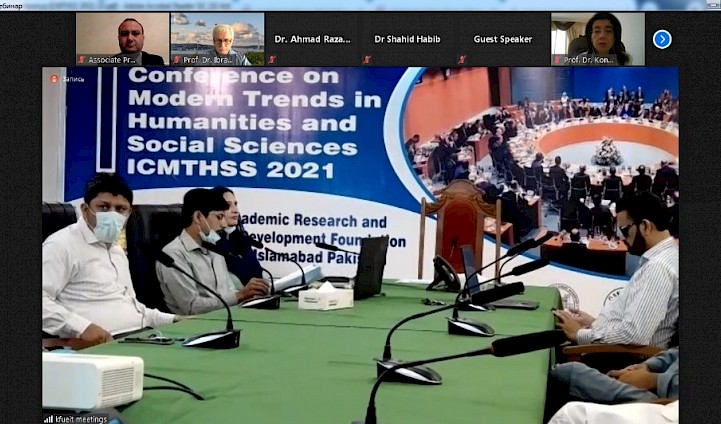Screen dimensions: 721x424
Task: Click the 'kfueit meetings' speaker name label
Action: pos(81,419)
